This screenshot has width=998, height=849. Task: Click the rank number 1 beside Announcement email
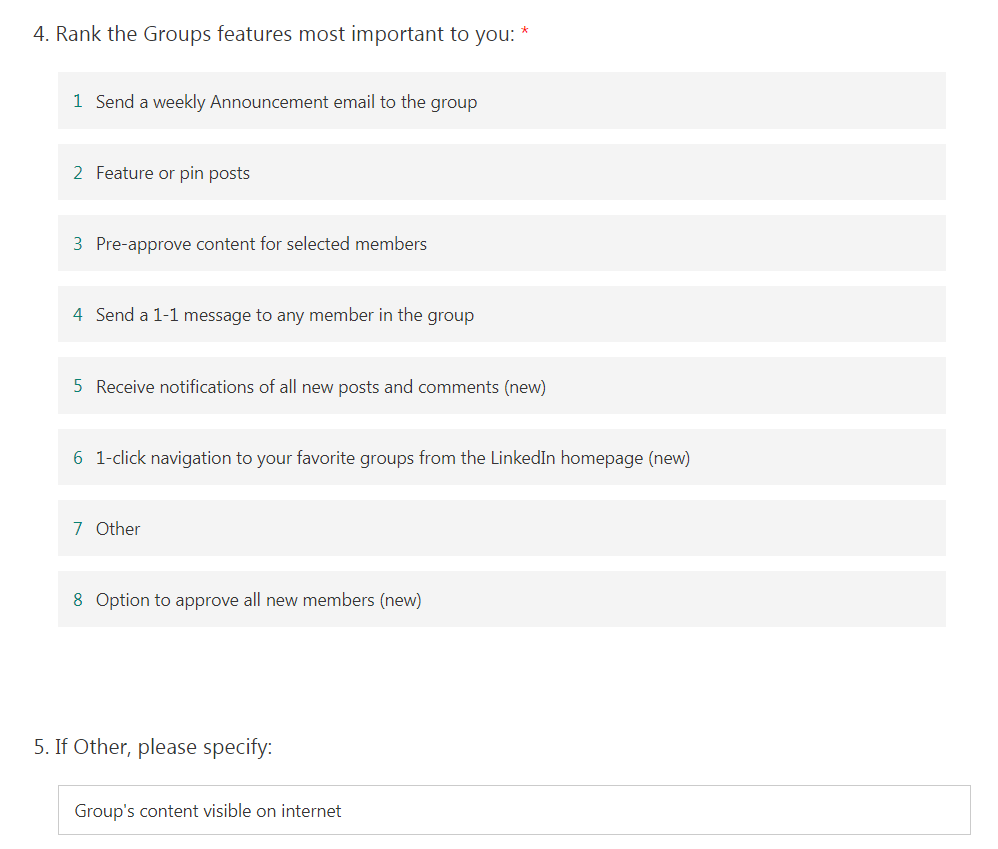pyautogui.click(x=78, y=101)
